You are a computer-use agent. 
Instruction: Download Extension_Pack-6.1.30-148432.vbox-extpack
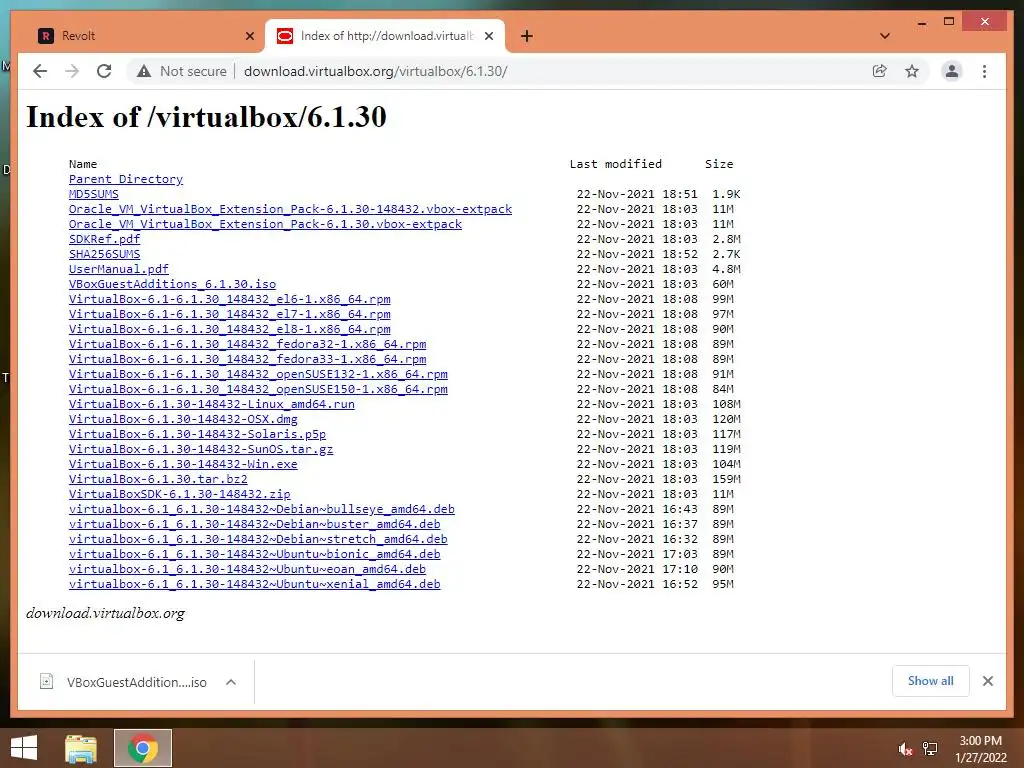pos(291,209)
